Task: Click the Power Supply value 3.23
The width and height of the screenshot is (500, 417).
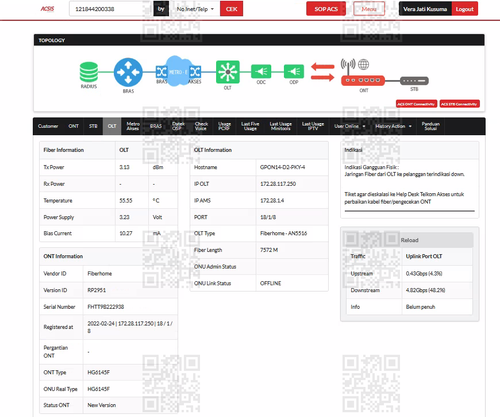Action: [124, 217]
